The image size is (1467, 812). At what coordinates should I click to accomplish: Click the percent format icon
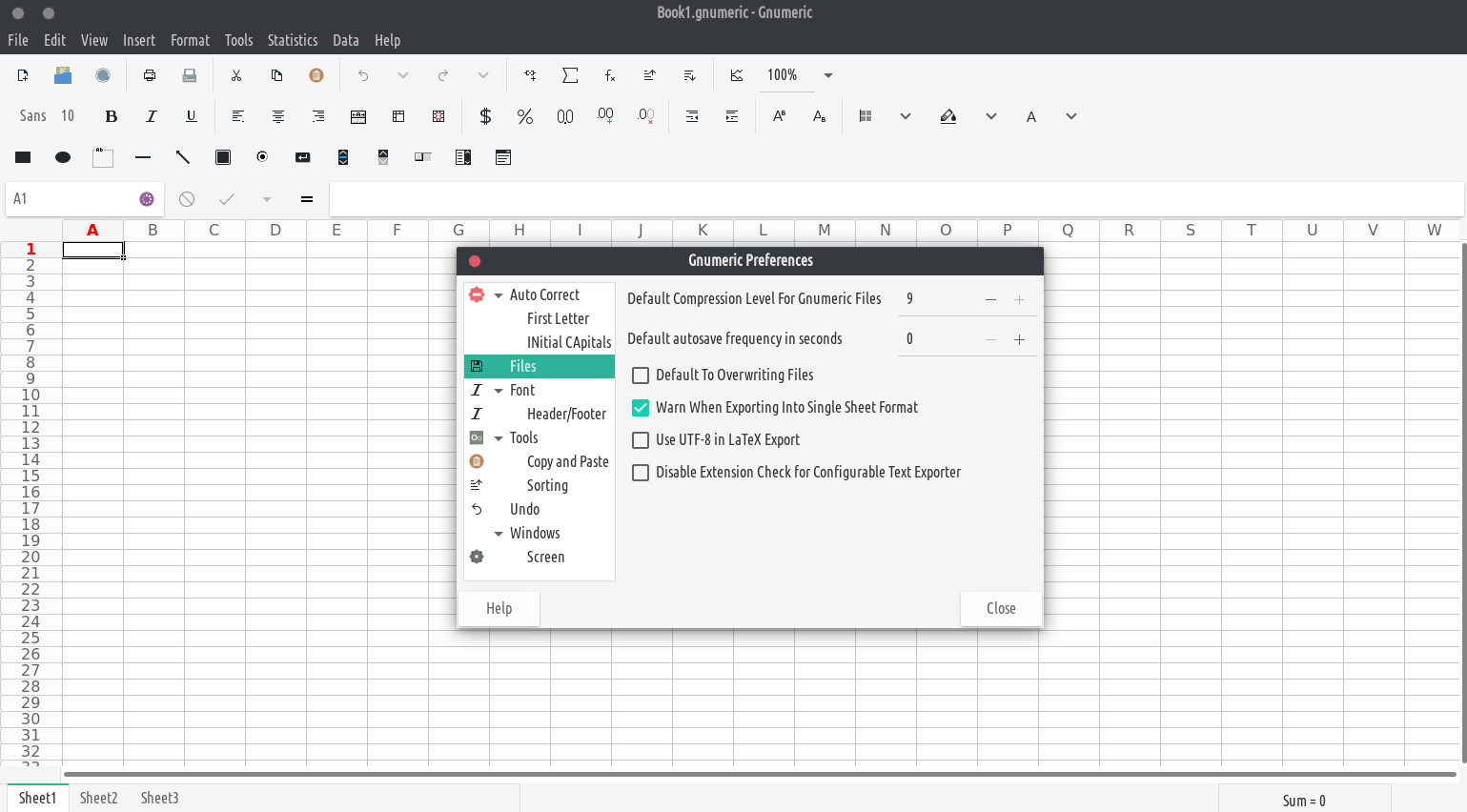(x=524, y=116)
